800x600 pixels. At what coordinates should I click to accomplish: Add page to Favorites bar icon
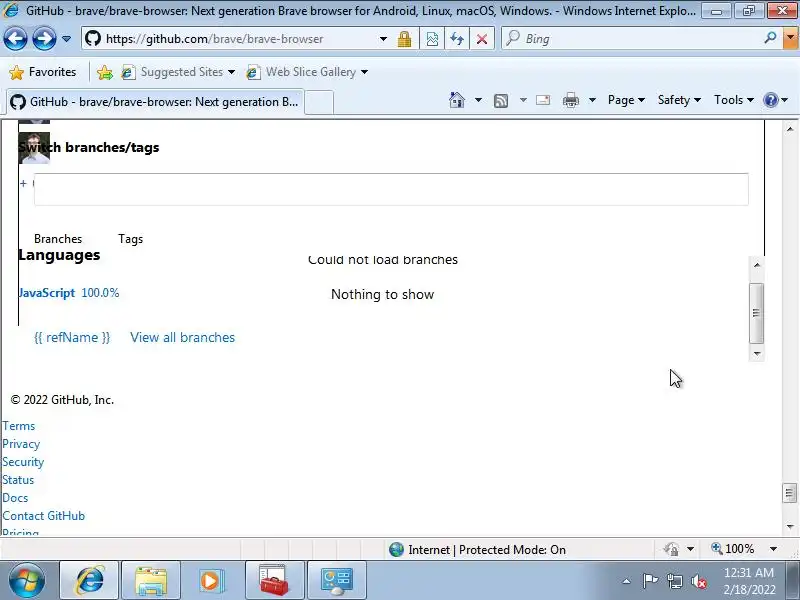(x=105, y=72)
